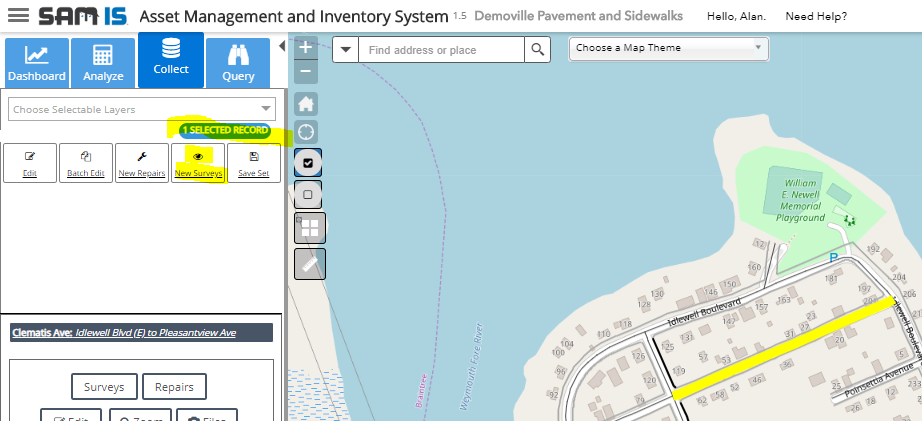Open the search source dropdown arrow
The width and height of the screenshot is (922, 421).
(x=345, y=50)
